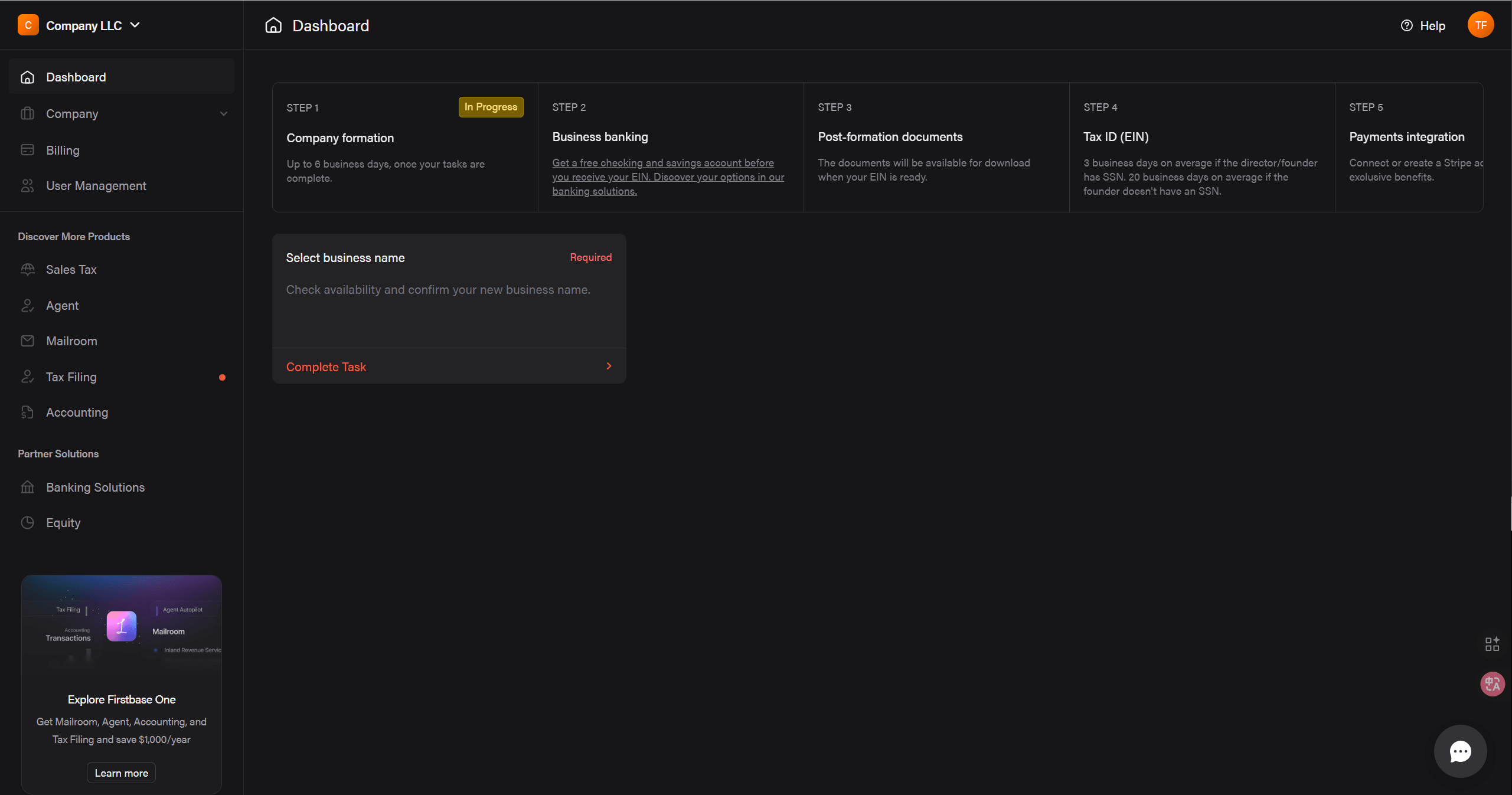Viewport: 1512px width, 795px height.
Task: Click the Select business name task heading
Action: [345, 258]
